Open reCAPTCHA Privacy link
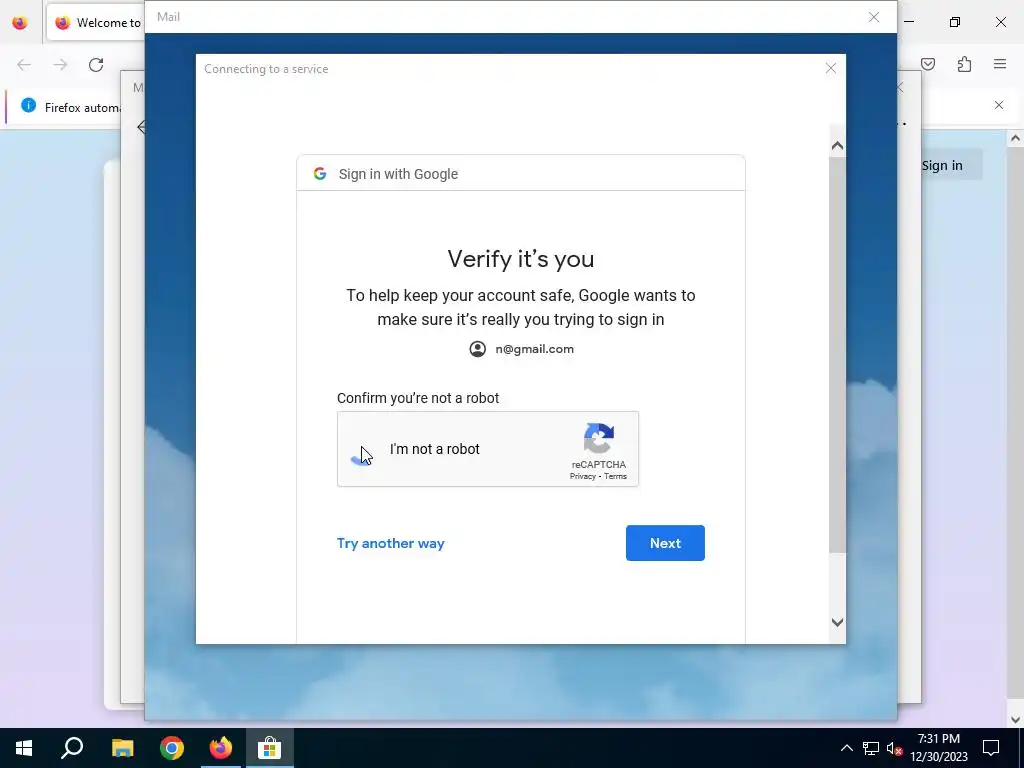Viewport: 1024px width, 768px height. pyautogui.click(x=582, y=477)
